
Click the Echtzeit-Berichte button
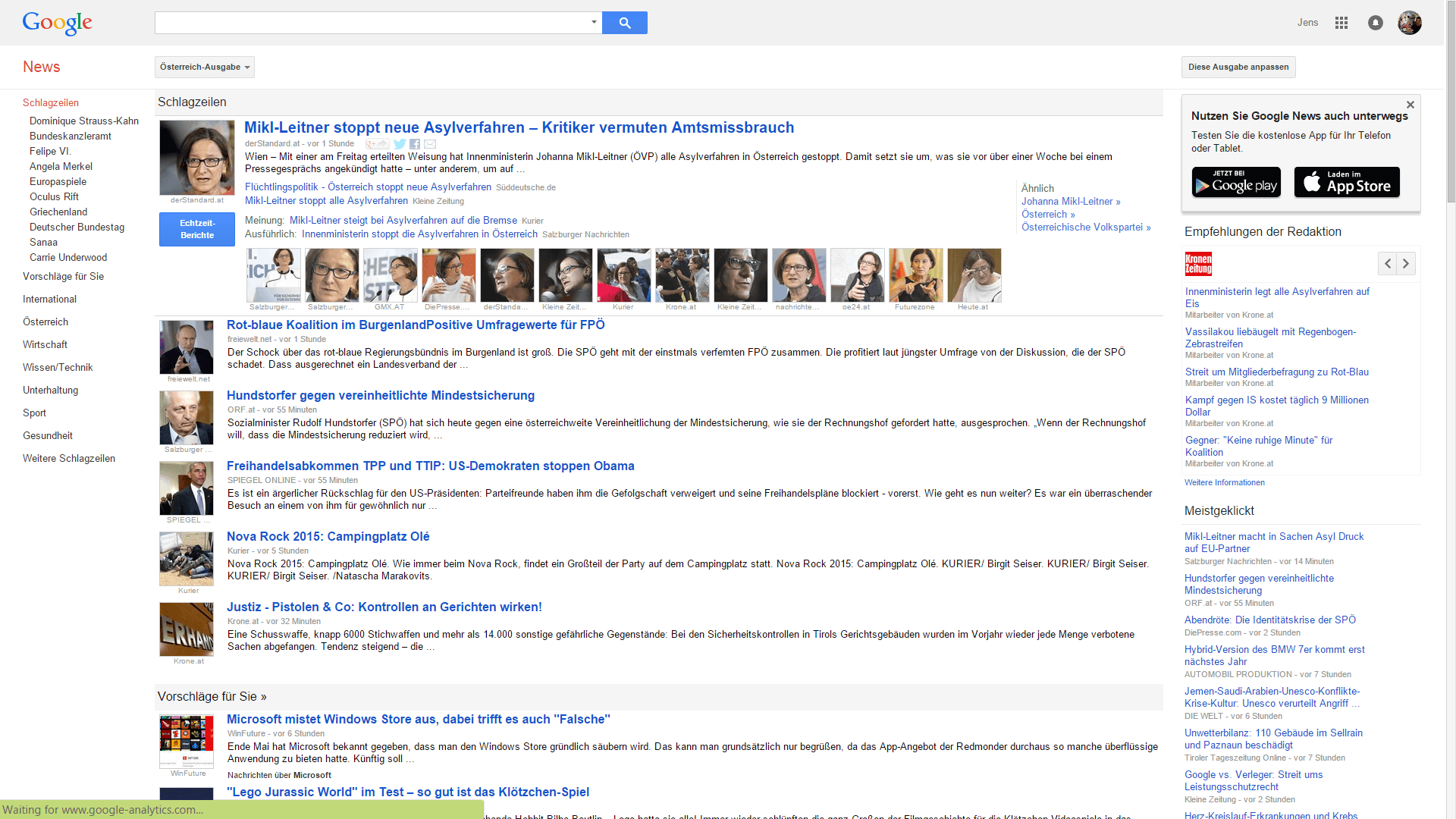[197, 229]
